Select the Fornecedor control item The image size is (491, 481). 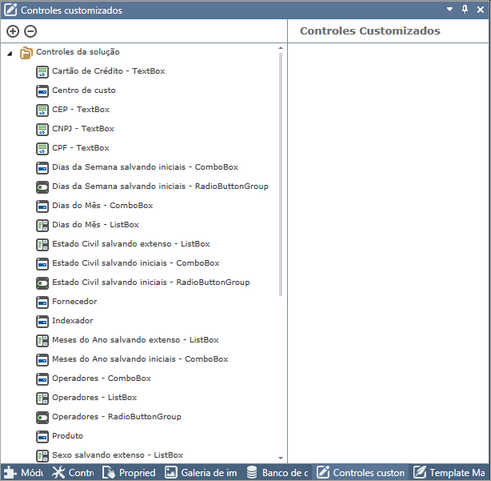[75, 301]
